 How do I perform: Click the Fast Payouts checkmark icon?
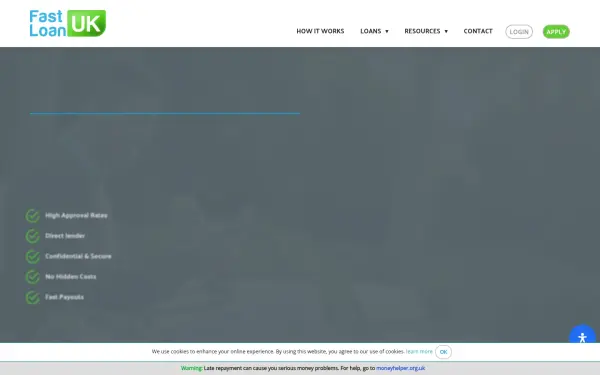point(33,297)
